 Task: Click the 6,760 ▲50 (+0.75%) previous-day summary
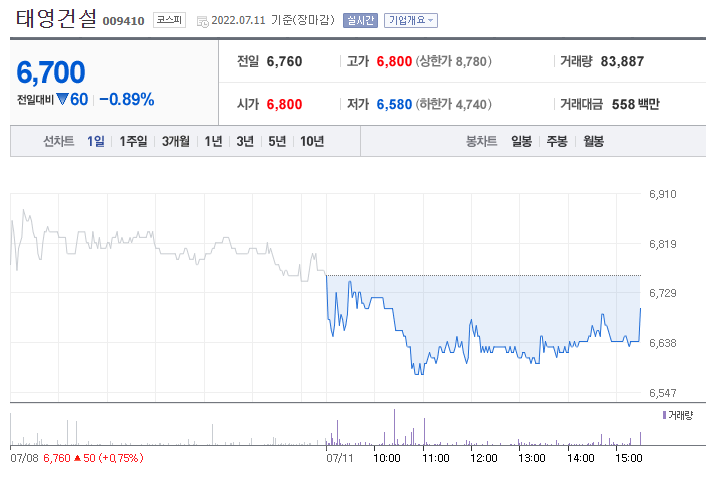pyautogui.click(x=93, y=458)
